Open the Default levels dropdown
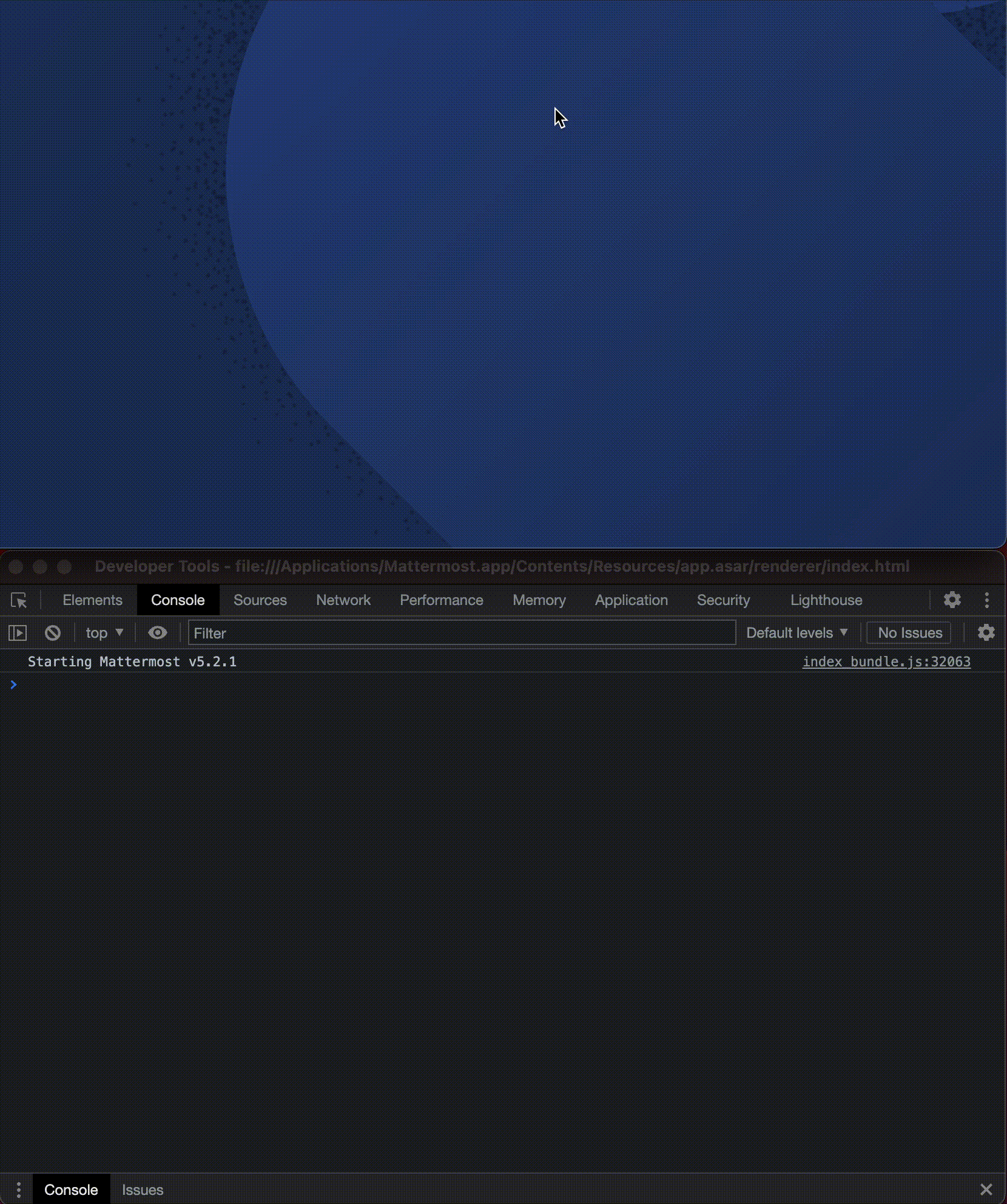 point(797,633)
